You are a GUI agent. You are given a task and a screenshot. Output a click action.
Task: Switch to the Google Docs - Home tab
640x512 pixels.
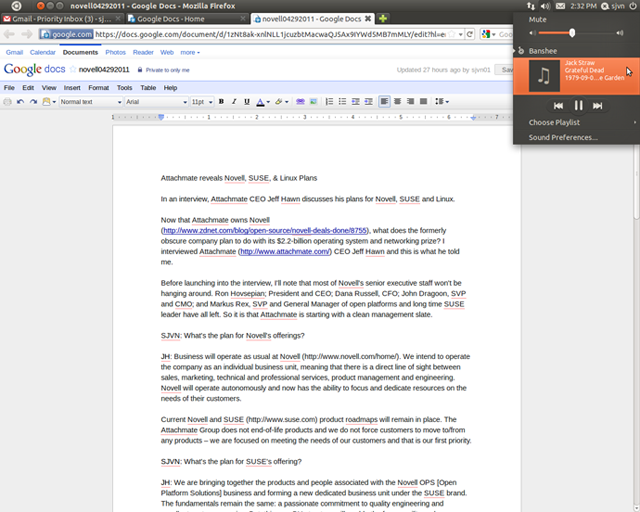(x=187, y=19)
